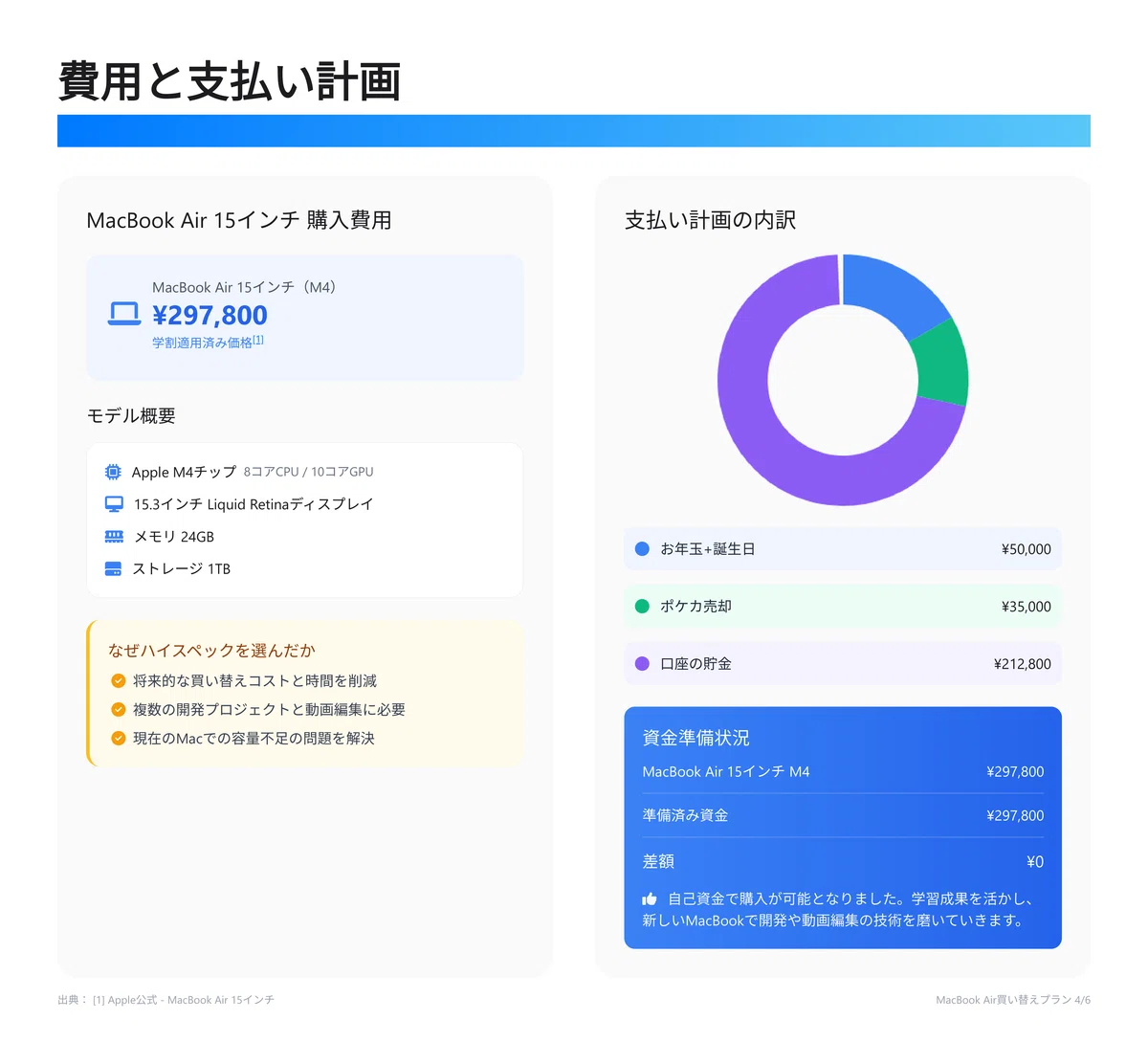Click the ¥212,800 amount

click(1022, 664)
